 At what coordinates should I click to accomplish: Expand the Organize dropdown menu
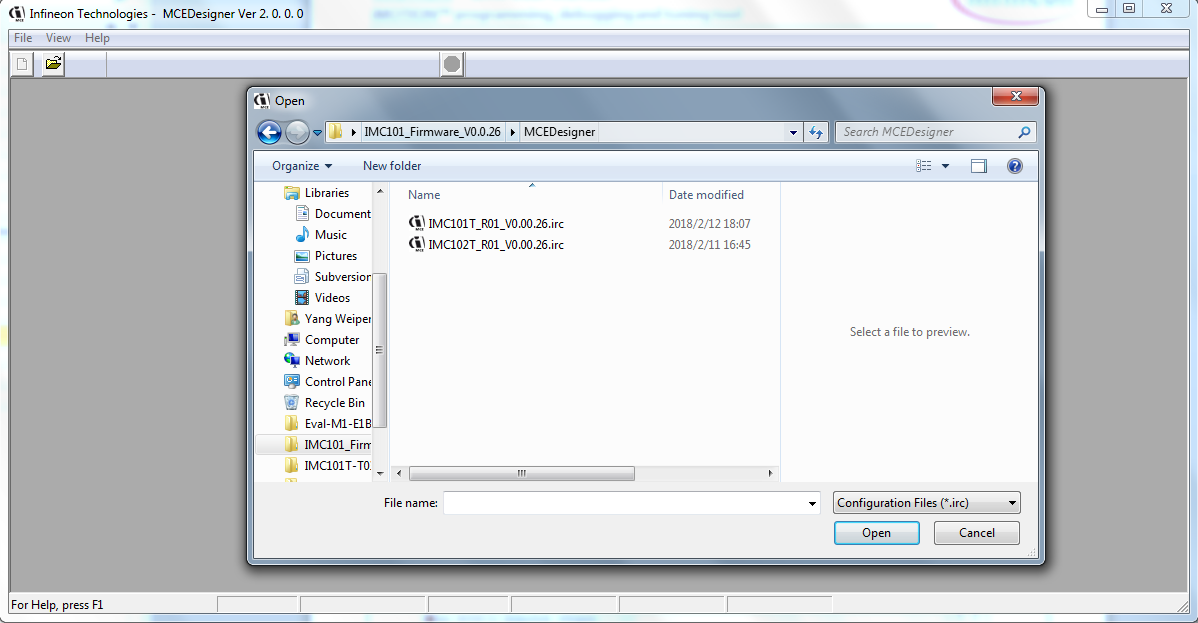pos(301,166)
